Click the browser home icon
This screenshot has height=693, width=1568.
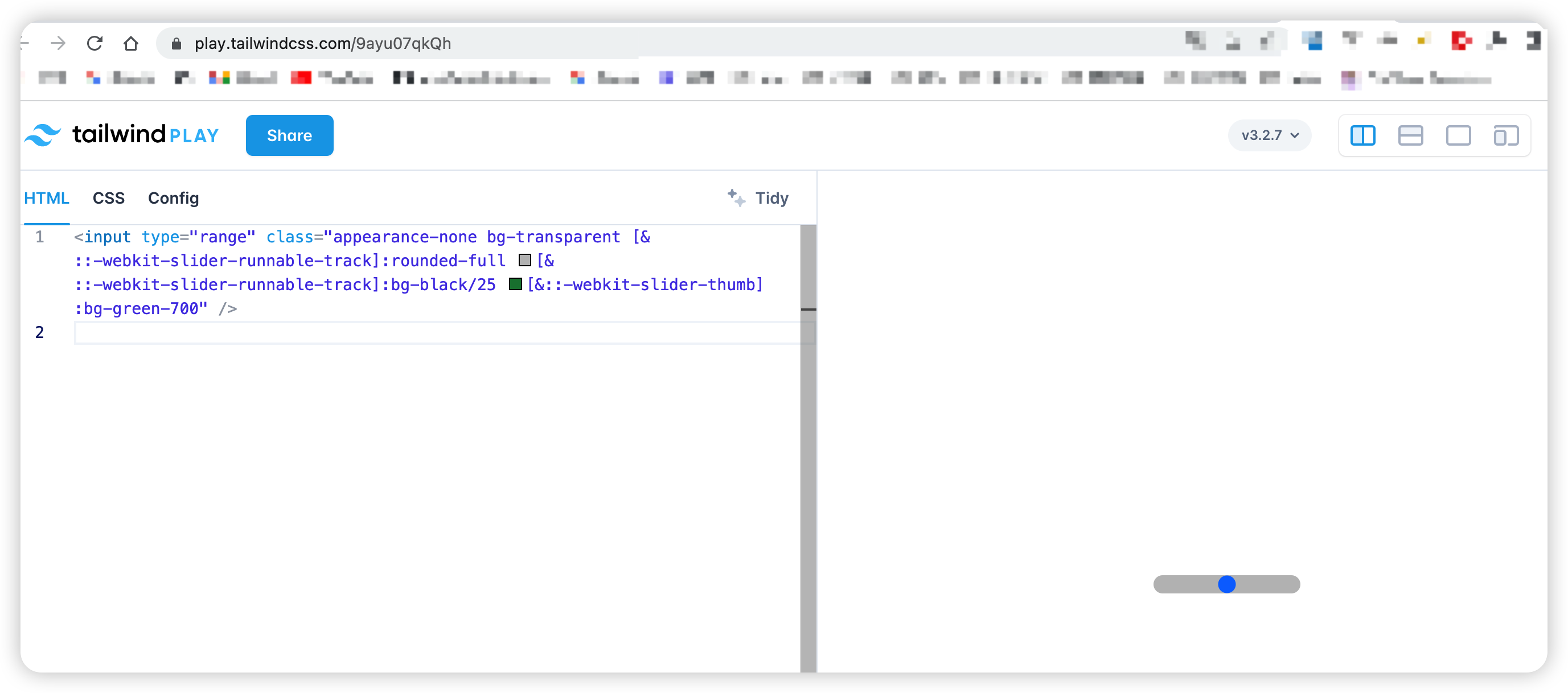point(131,43)
